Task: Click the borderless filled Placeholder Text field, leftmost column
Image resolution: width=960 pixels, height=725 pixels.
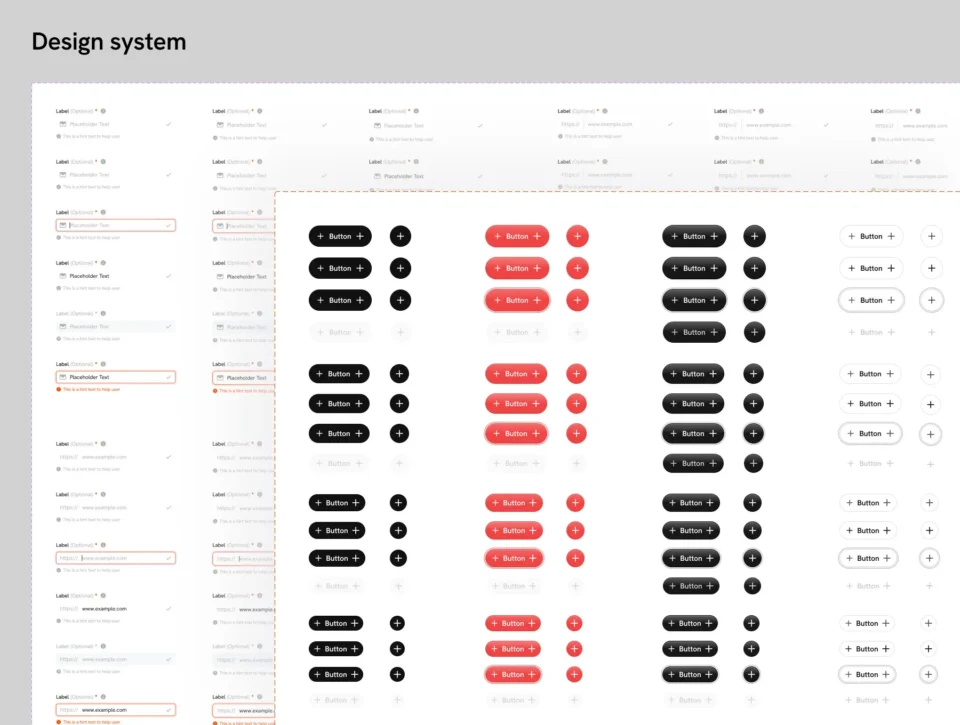Action: (x=116, y=276)
